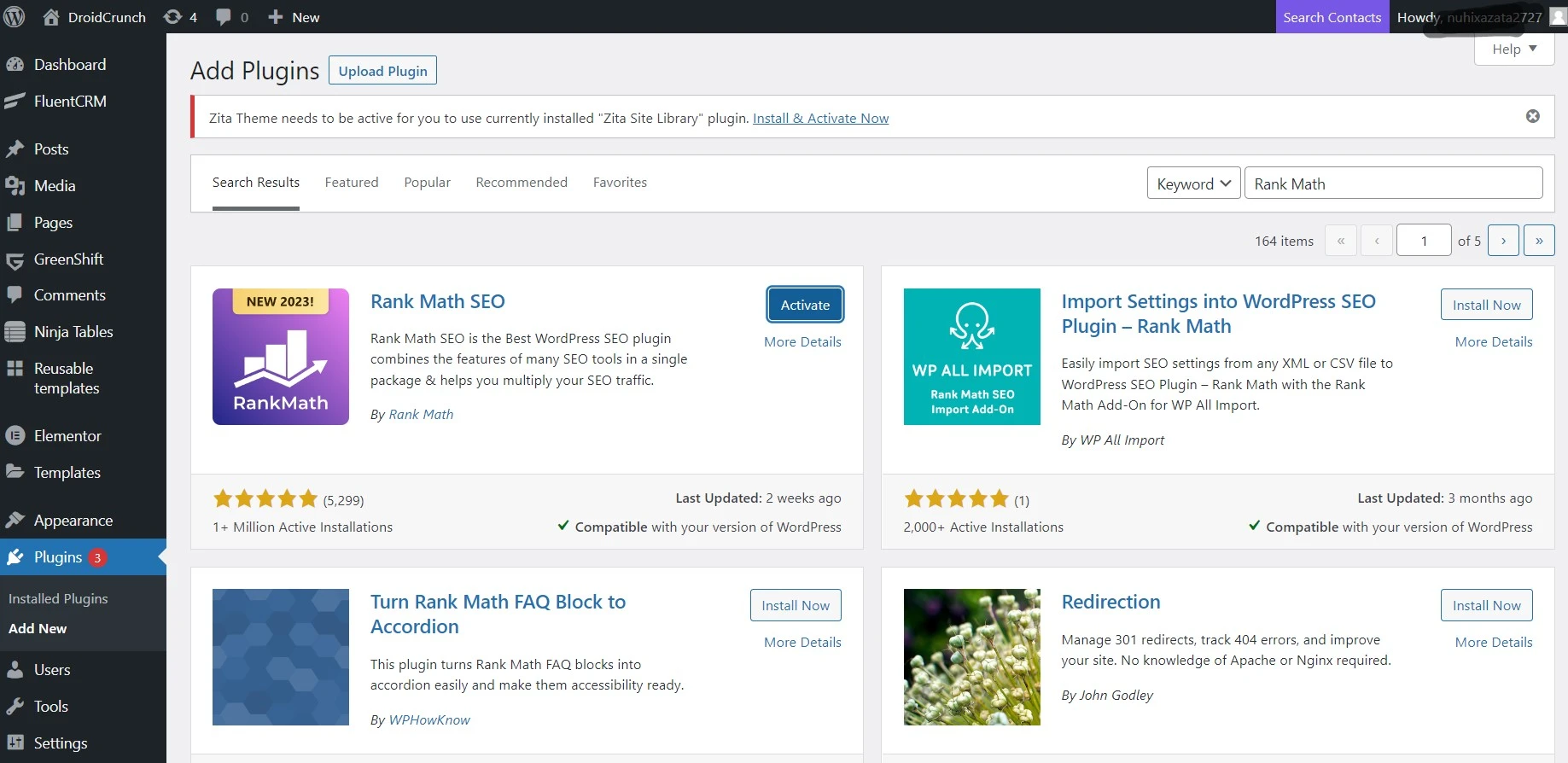Open Elementor from the sidebar
1568x763 pixels.
point(67,436)
